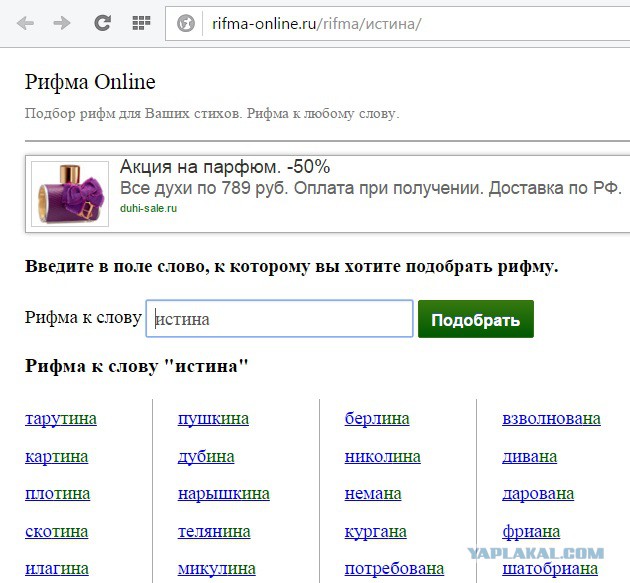Click the site info globe icon

click(186, 23)
